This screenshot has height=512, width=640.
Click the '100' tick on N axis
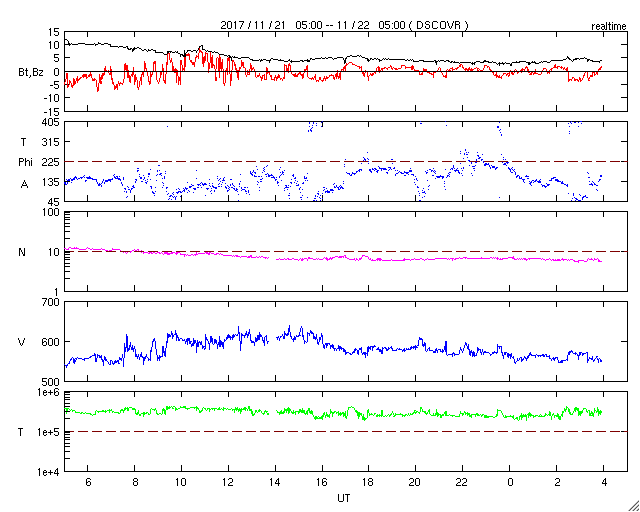point(51,212)
